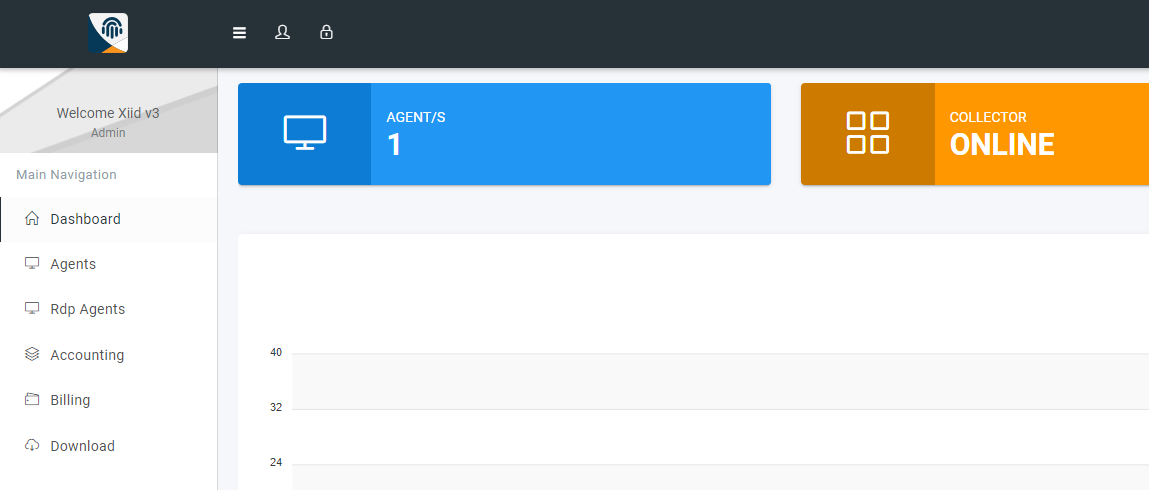Screen dimensions: 1149x490
Task: Click the Welcome Xiid v3 profile text
Action: pyautogui.click(x=108, y=113)
